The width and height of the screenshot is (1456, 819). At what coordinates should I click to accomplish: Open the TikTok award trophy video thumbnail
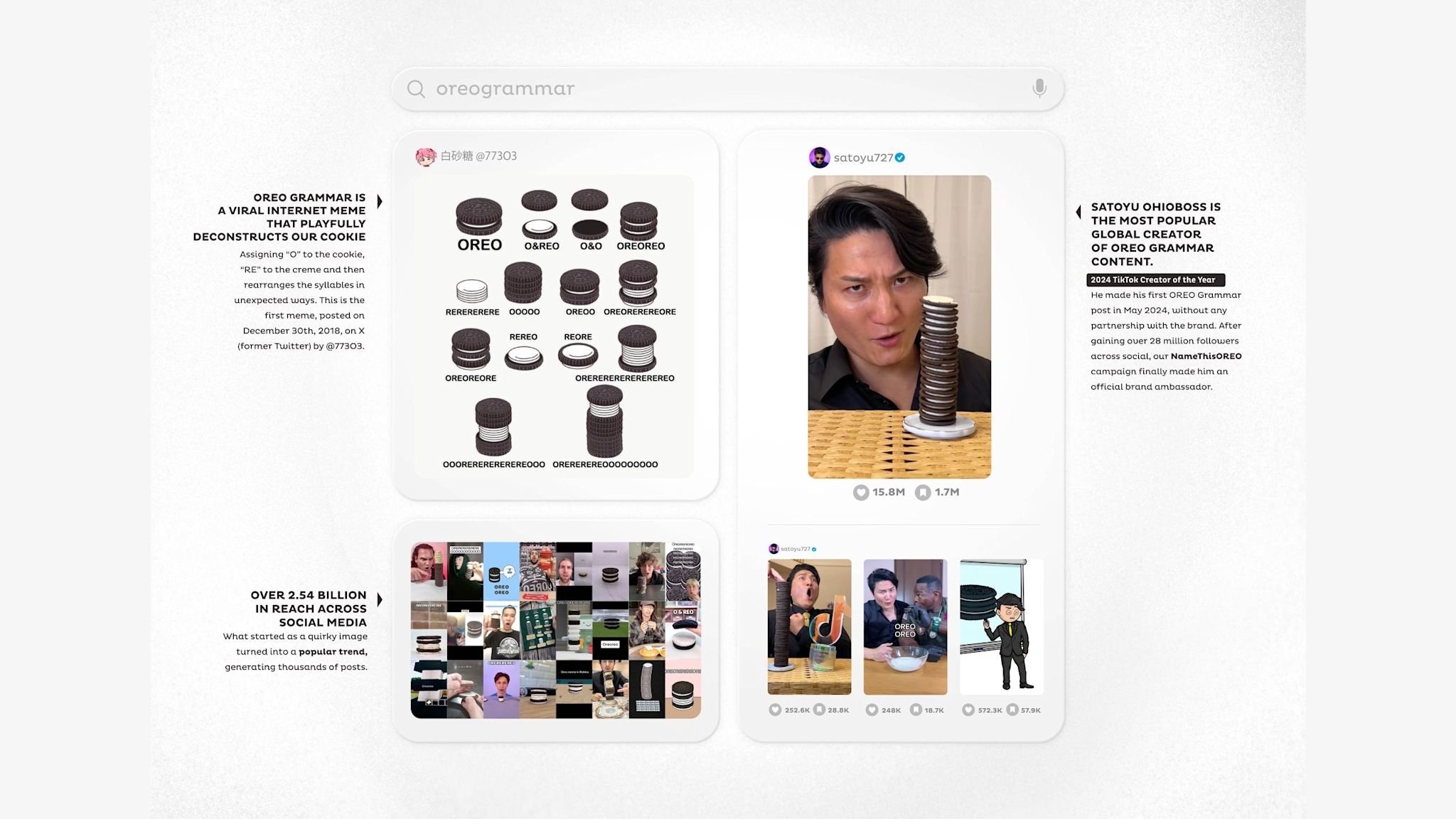pos(809,627)
